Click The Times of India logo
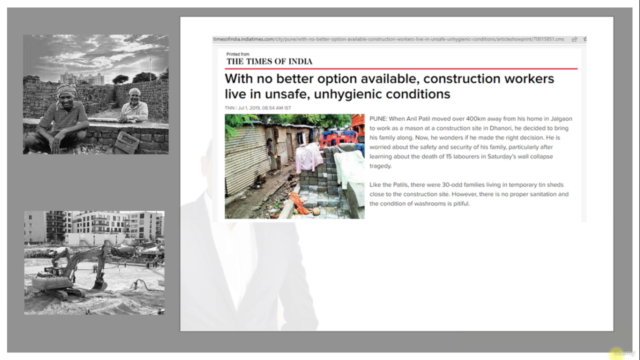The height and width of the screenshot is (360, 640). click(x=269, y=62)
